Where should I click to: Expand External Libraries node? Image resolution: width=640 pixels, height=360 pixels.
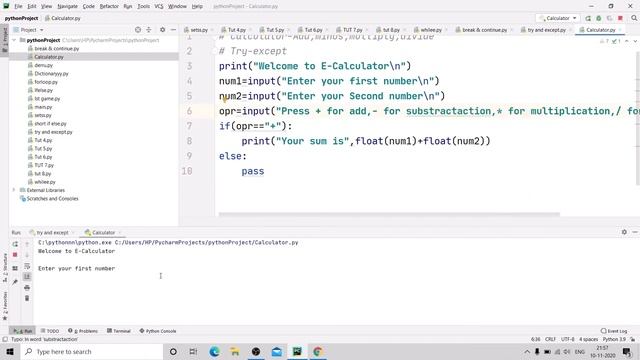(x=14, y=190)
